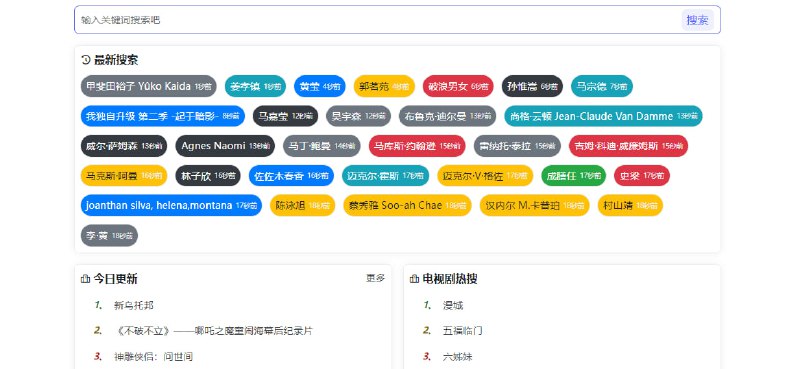Open the number 1 entry under 电视剧热搜
The width and height of the screenshot is (800, 369).
tap(453, 306)
